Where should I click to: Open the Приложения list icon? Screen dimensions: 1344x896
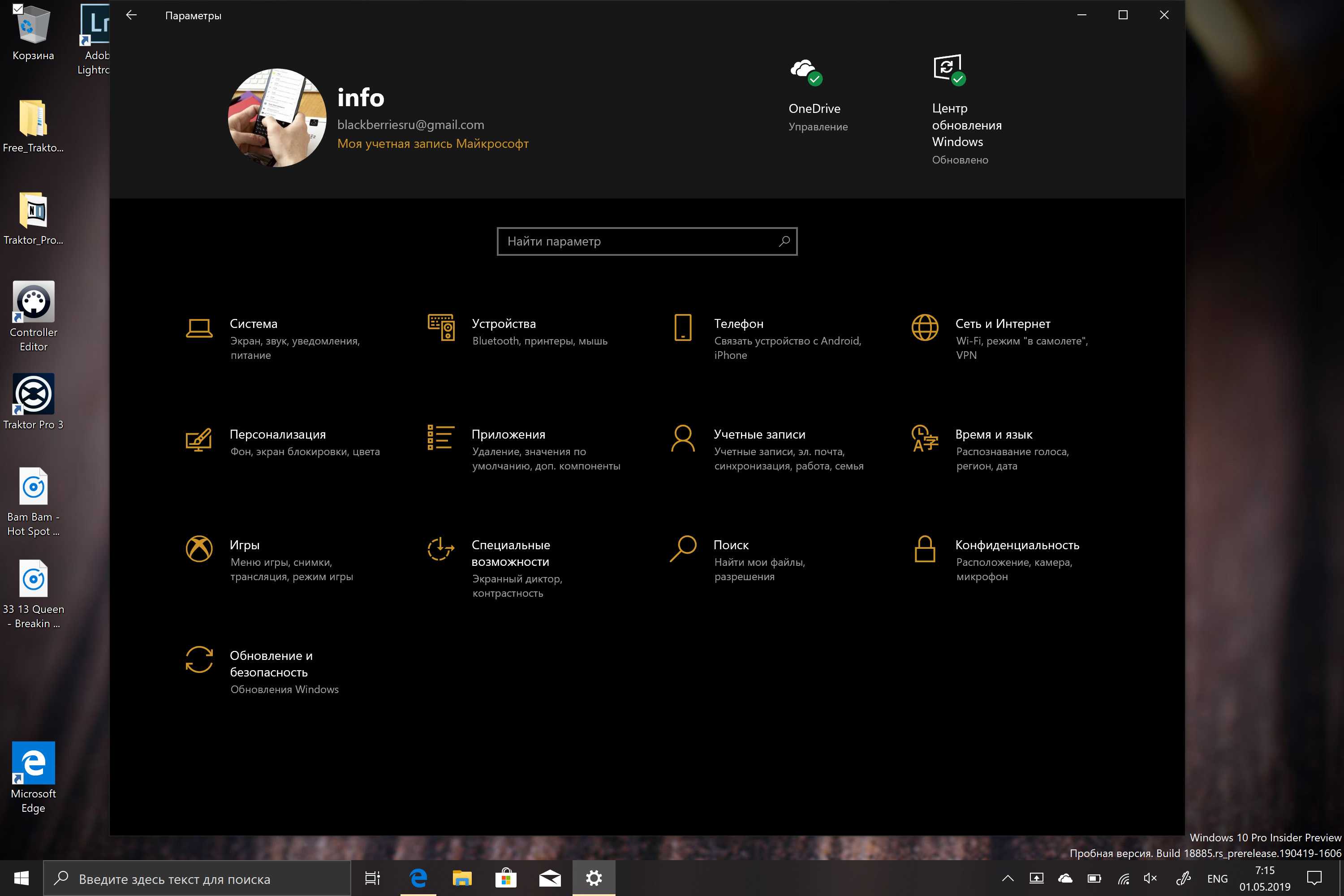point(441,438)
